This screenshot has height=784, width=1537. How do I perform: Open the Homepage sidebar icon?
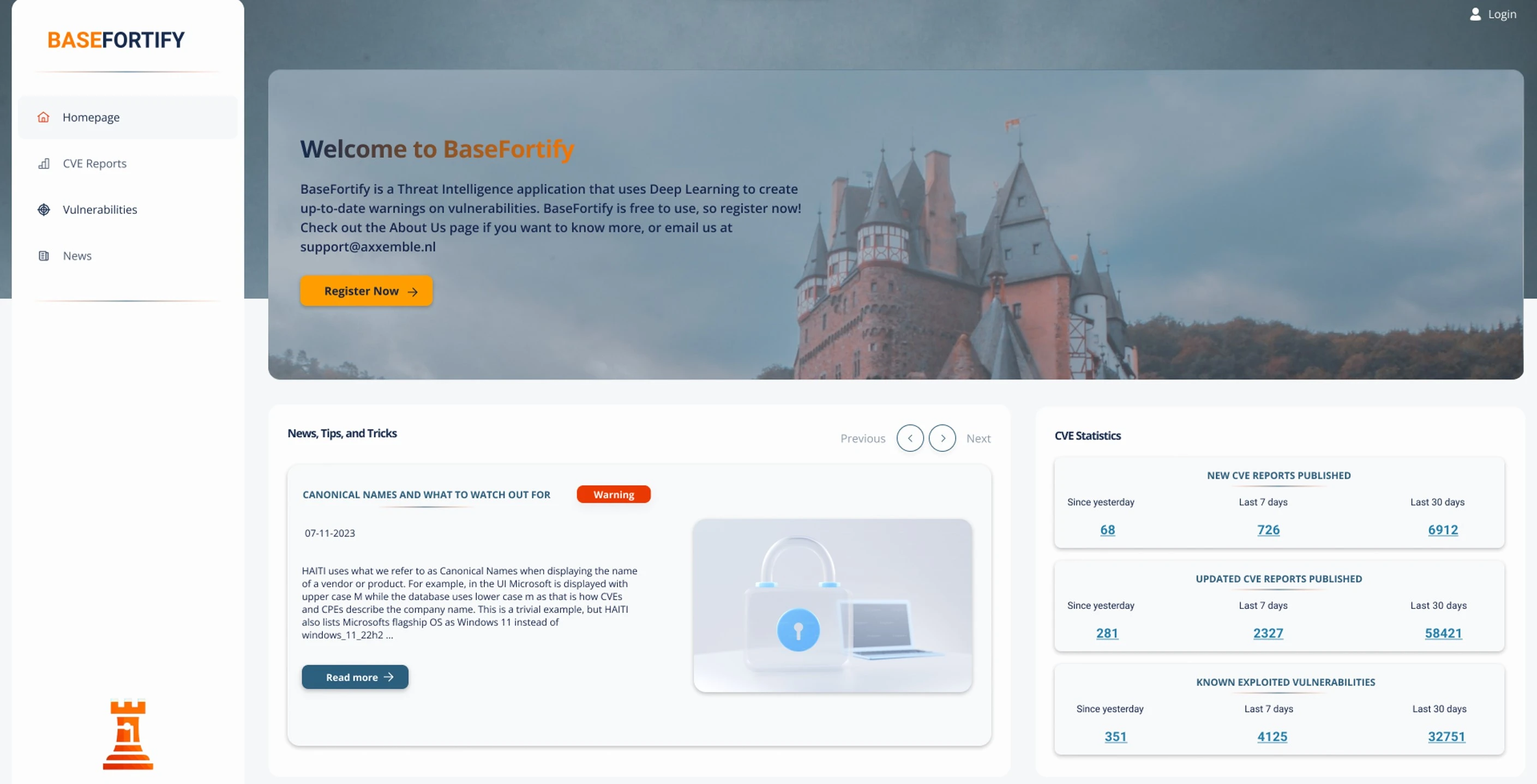43,117
